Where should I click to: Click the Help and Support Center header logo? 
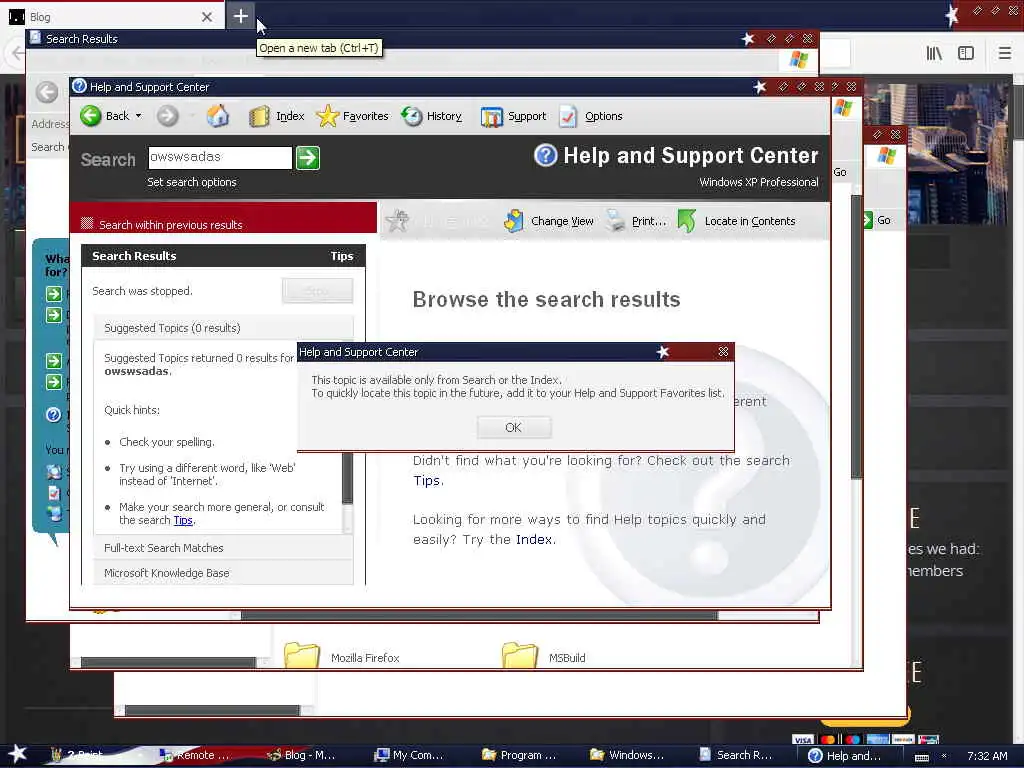pyautogui.click(x=545, y=155)
